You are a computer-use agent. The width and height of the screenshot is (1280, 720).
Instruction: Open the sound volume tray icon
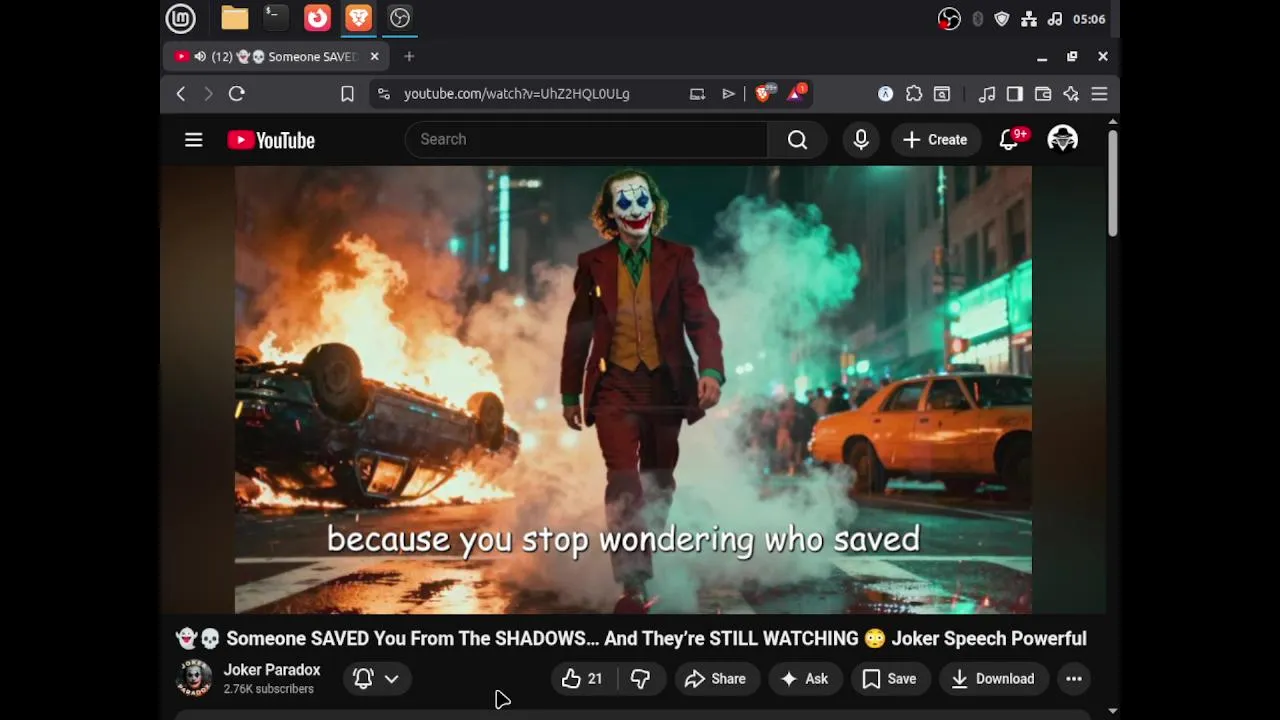[x=1055, y=19]
